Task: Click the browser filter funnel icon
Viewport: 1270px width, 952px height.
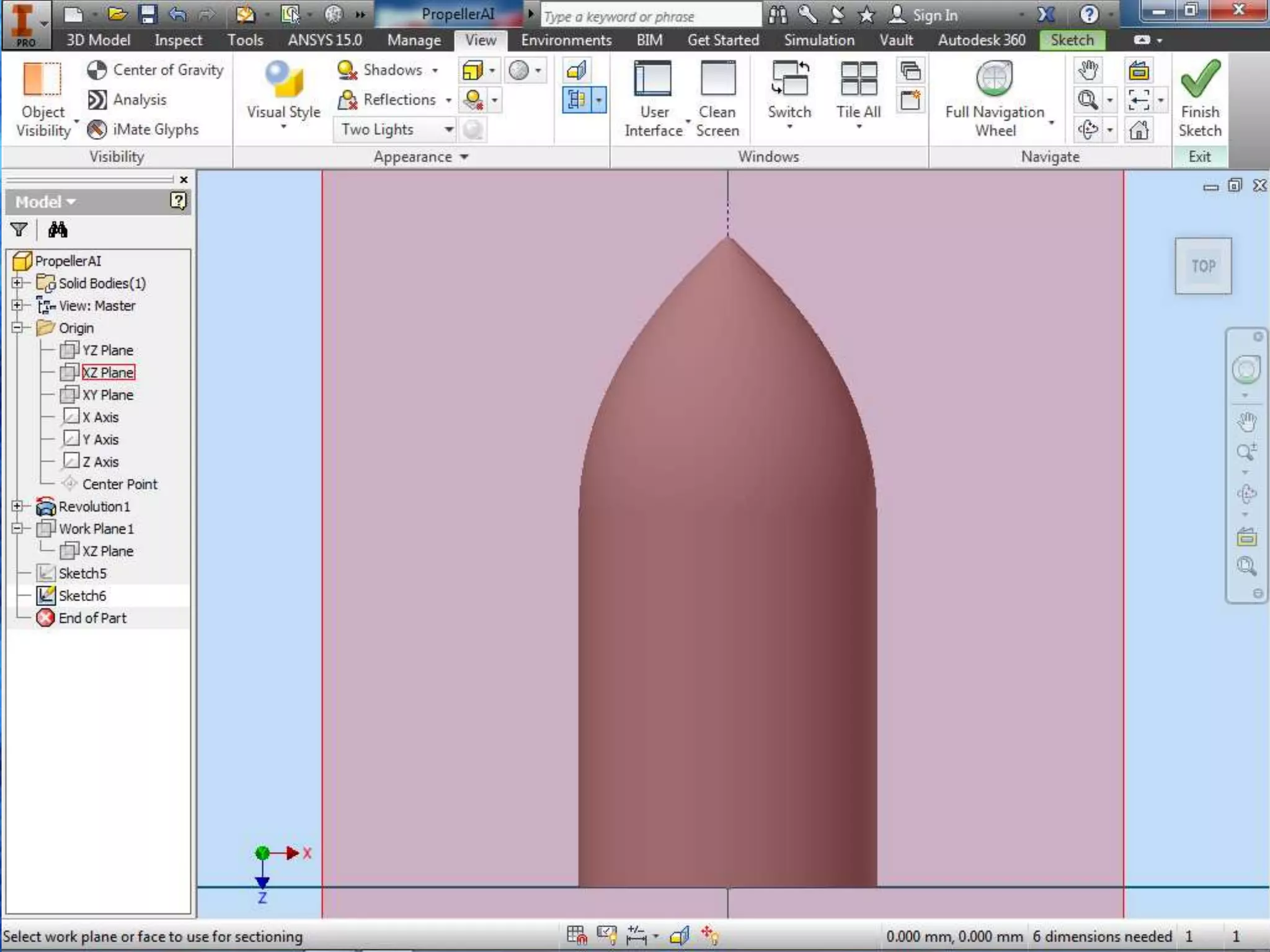Action: tap(19, 230)
